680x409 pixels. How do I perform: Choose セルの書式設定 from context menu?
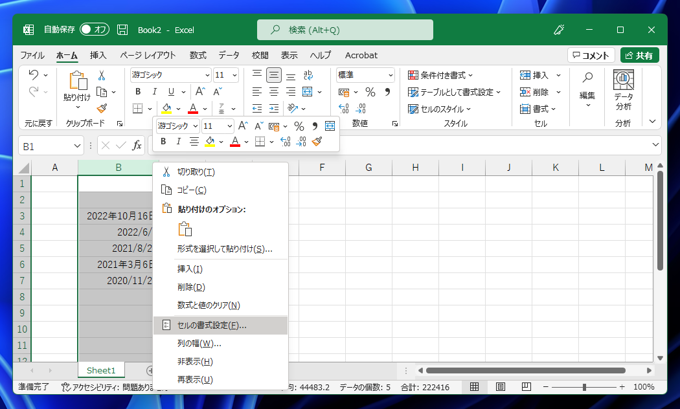(211, 325)
